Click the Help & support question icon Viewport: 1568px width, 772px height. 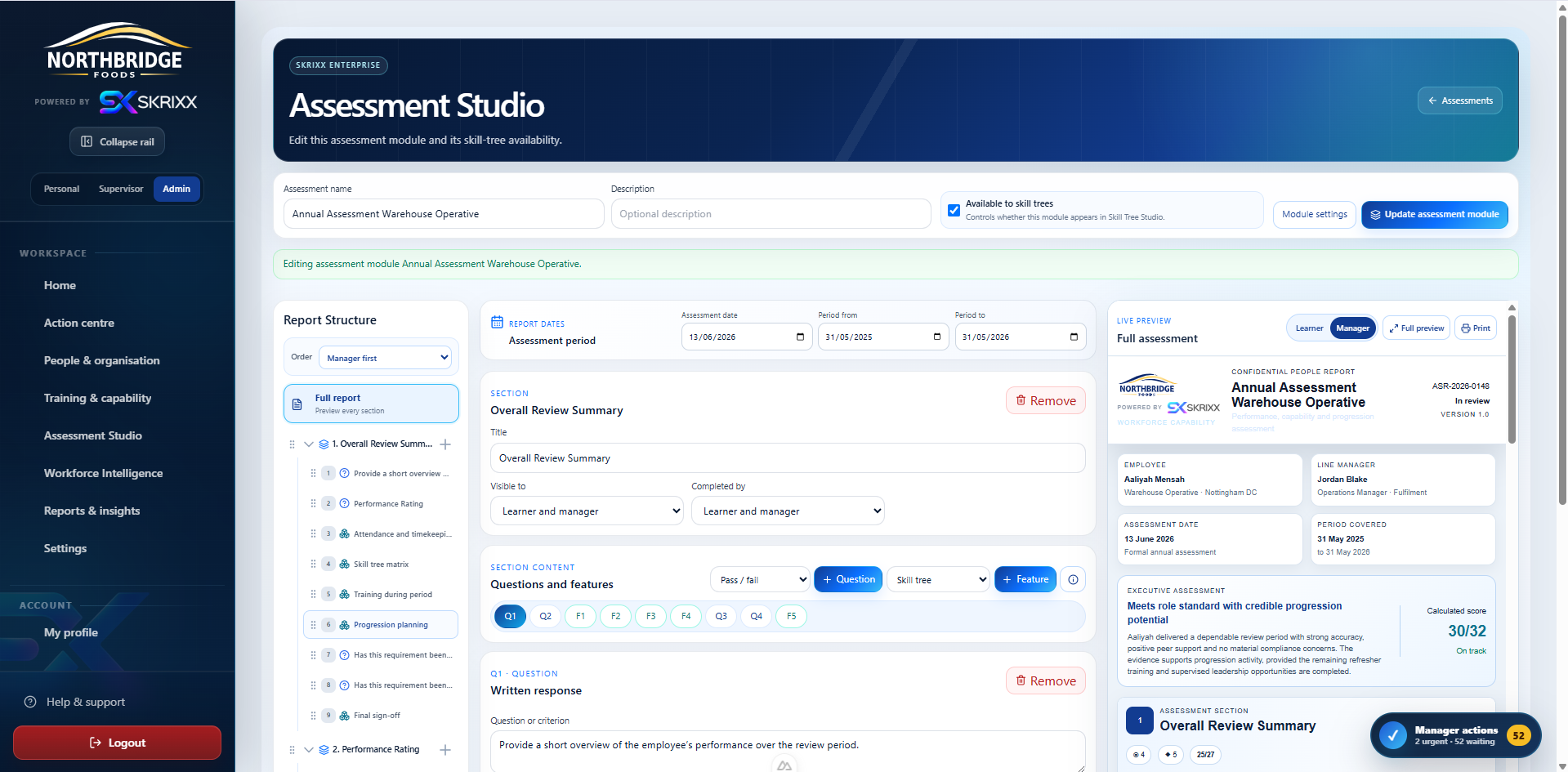[x=30, y=702]
